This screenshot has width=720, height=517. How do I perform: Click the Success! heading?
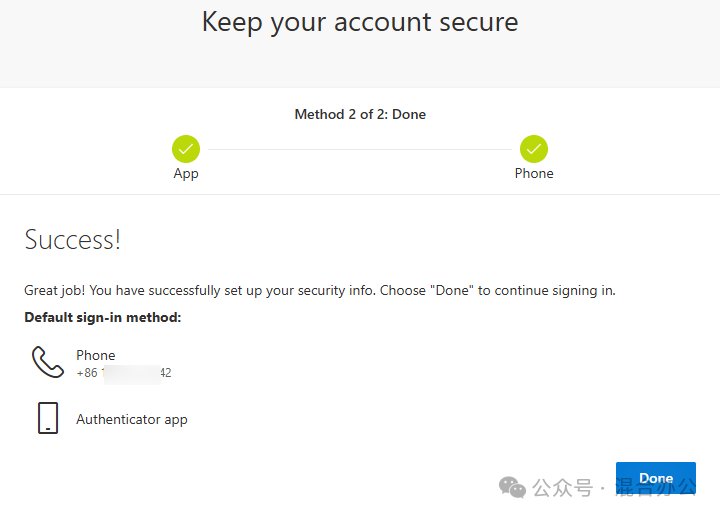tap(73, 239)
